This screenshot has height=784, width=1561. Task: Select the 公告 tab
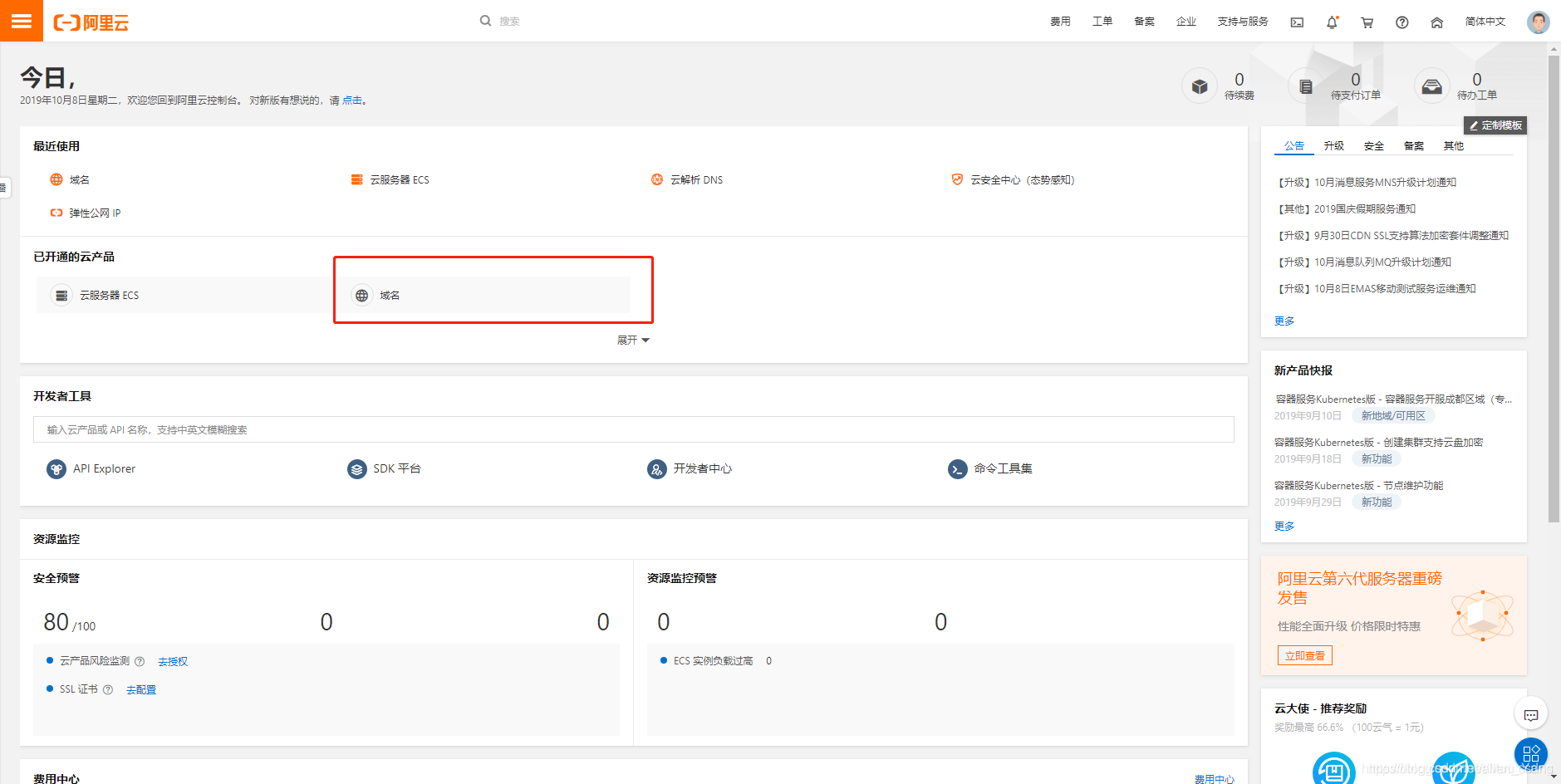(1294, 145)
